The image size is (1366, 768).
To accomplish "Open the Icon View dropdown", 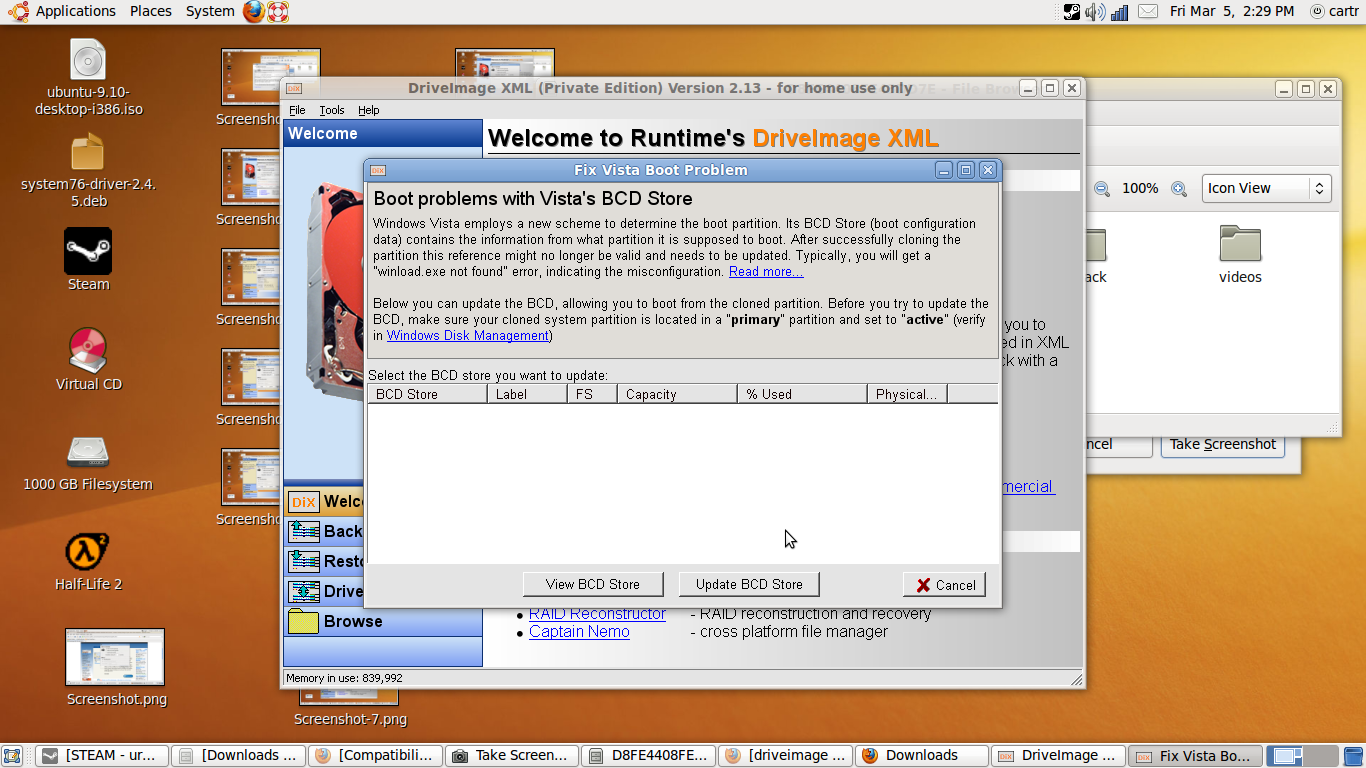I will [x=1266, y=188].
